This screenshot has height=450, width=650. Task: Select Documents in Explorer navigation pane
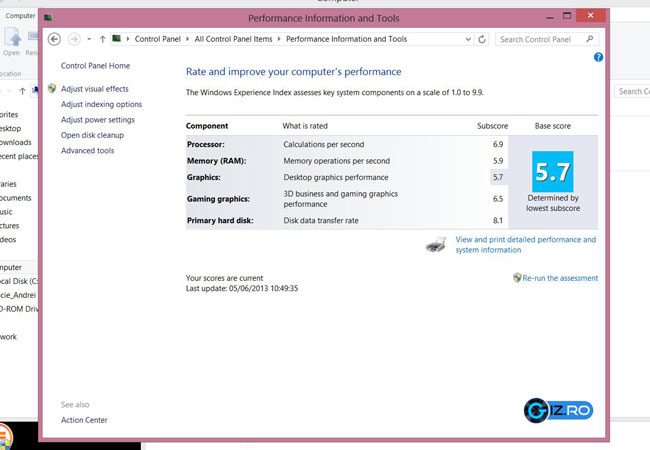tap(16, 198)
